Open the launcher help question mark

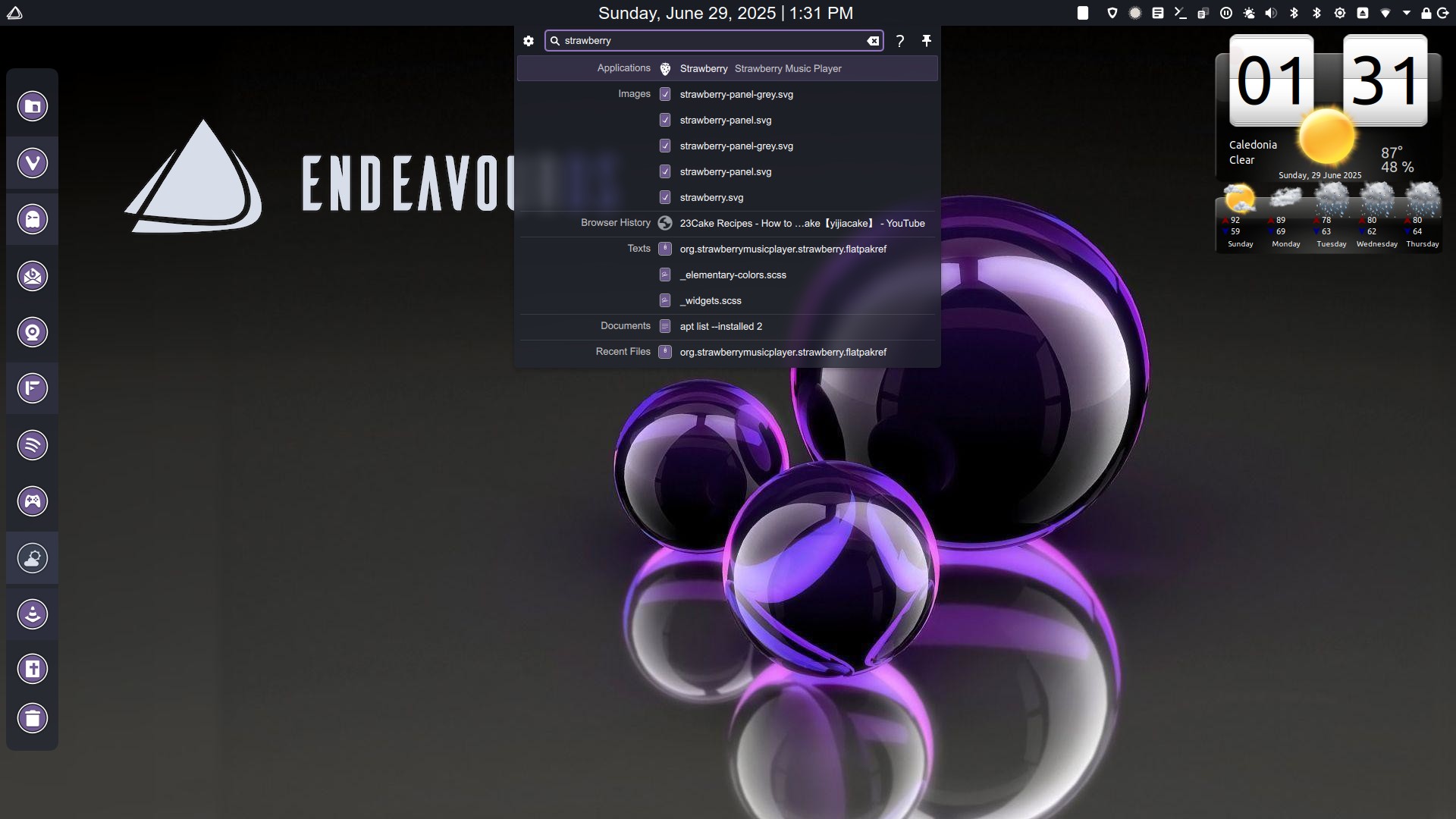pyautogui.click(x=899, y=41)
